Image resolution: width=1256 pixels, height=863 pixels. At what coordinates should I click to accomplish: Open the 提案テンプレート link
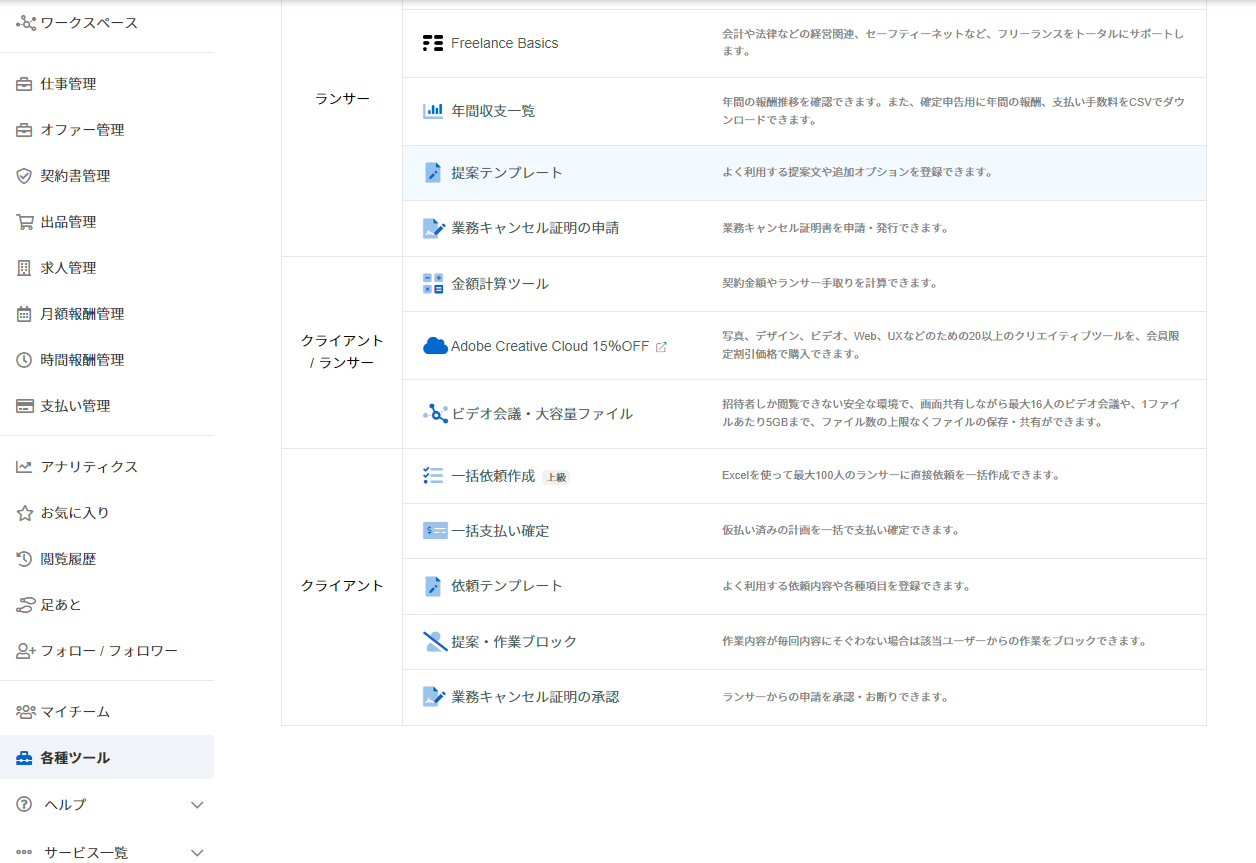click(507, 173)
